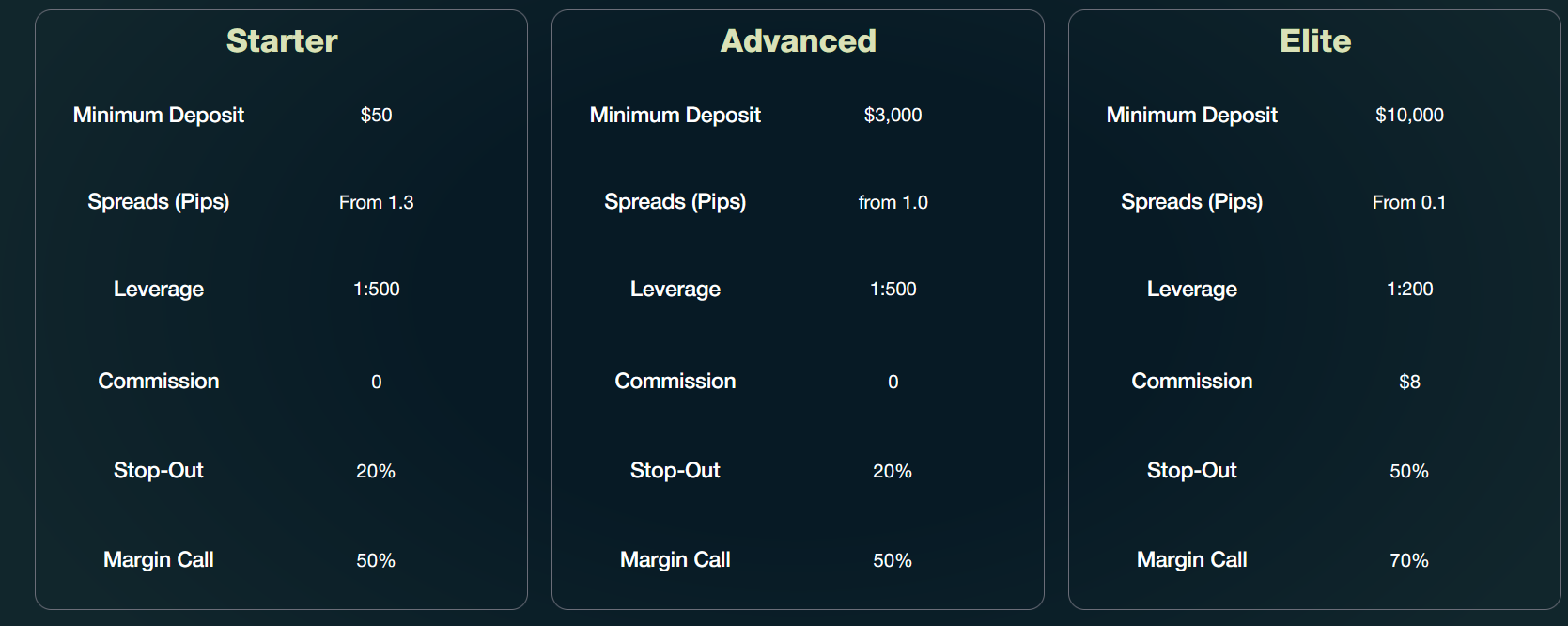Image resolution: width=1568 pixels, height=626 pixels.
Task: Click the "From 0.1" spreads value
Action: [1409, 202]
